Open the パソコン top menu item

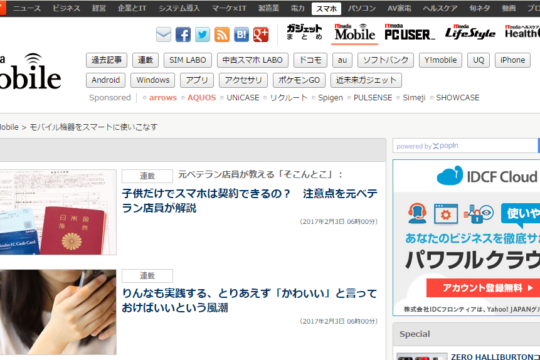pos(362,8)
